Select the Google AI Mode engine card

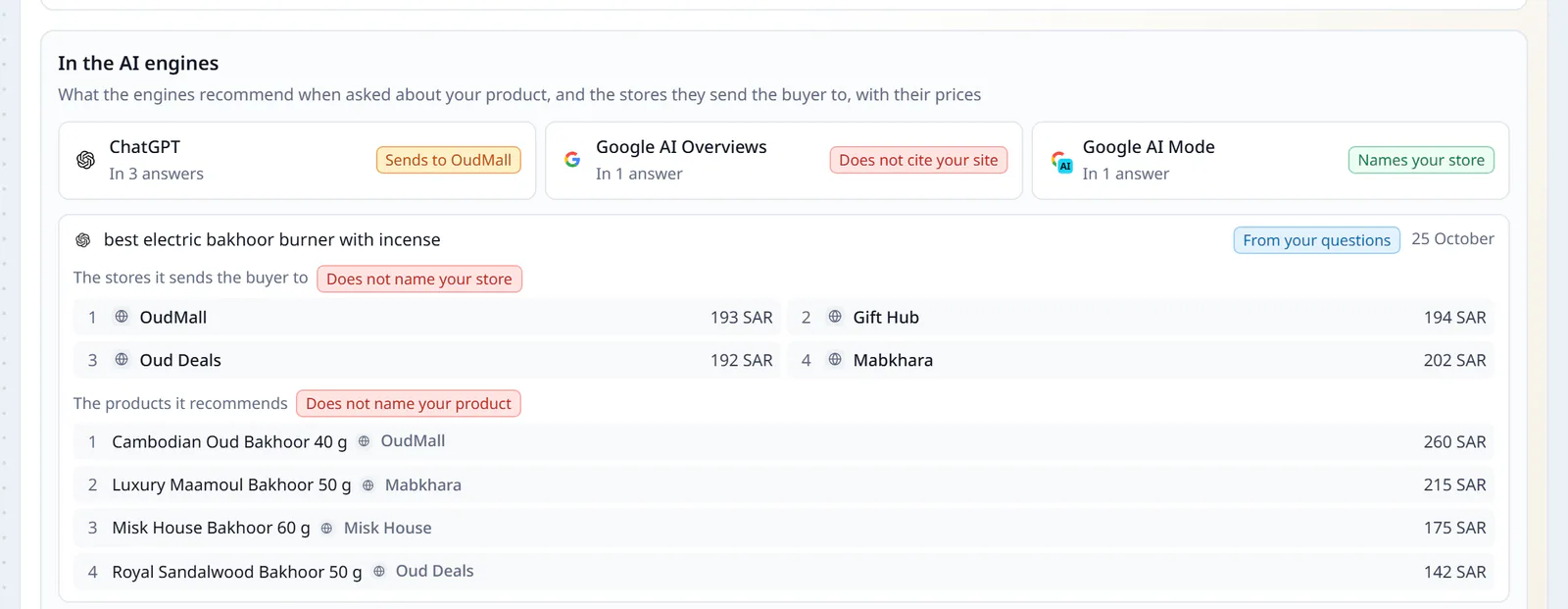point(1270,161)
